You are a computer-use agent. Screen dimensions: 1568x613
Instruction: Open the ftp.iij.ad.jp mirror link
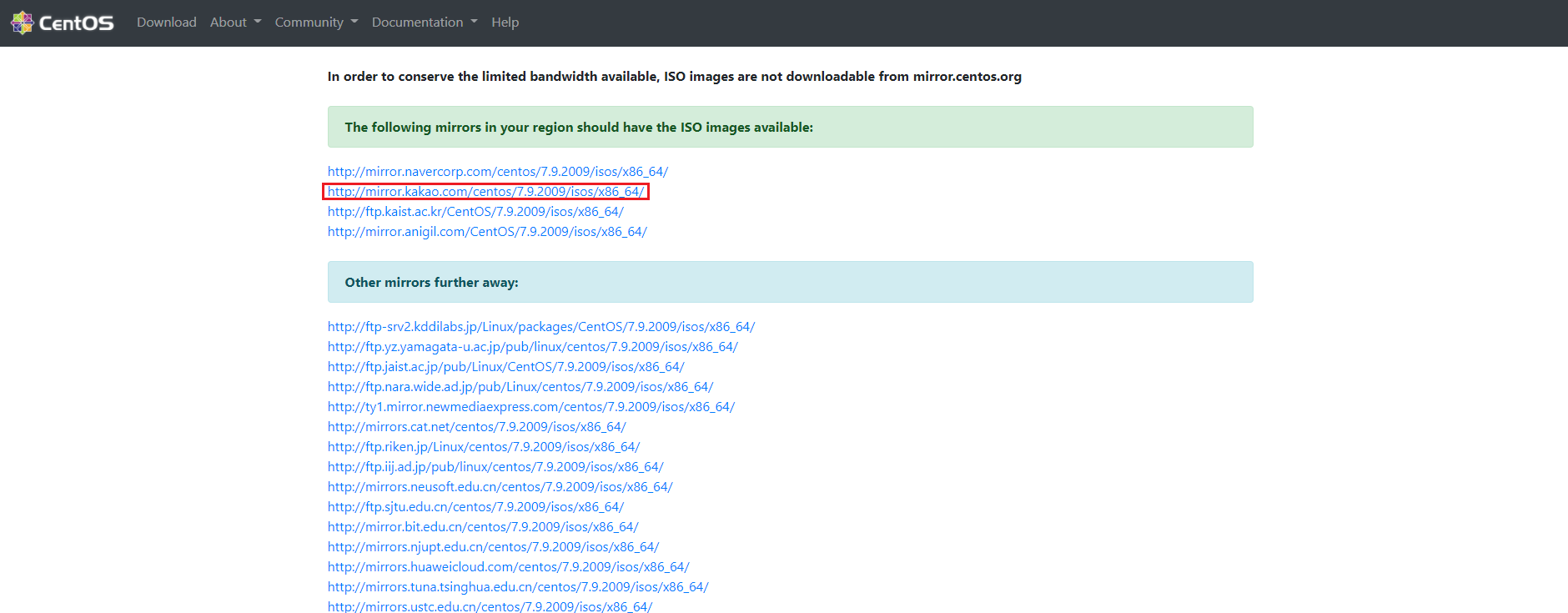tap(495, 467)
